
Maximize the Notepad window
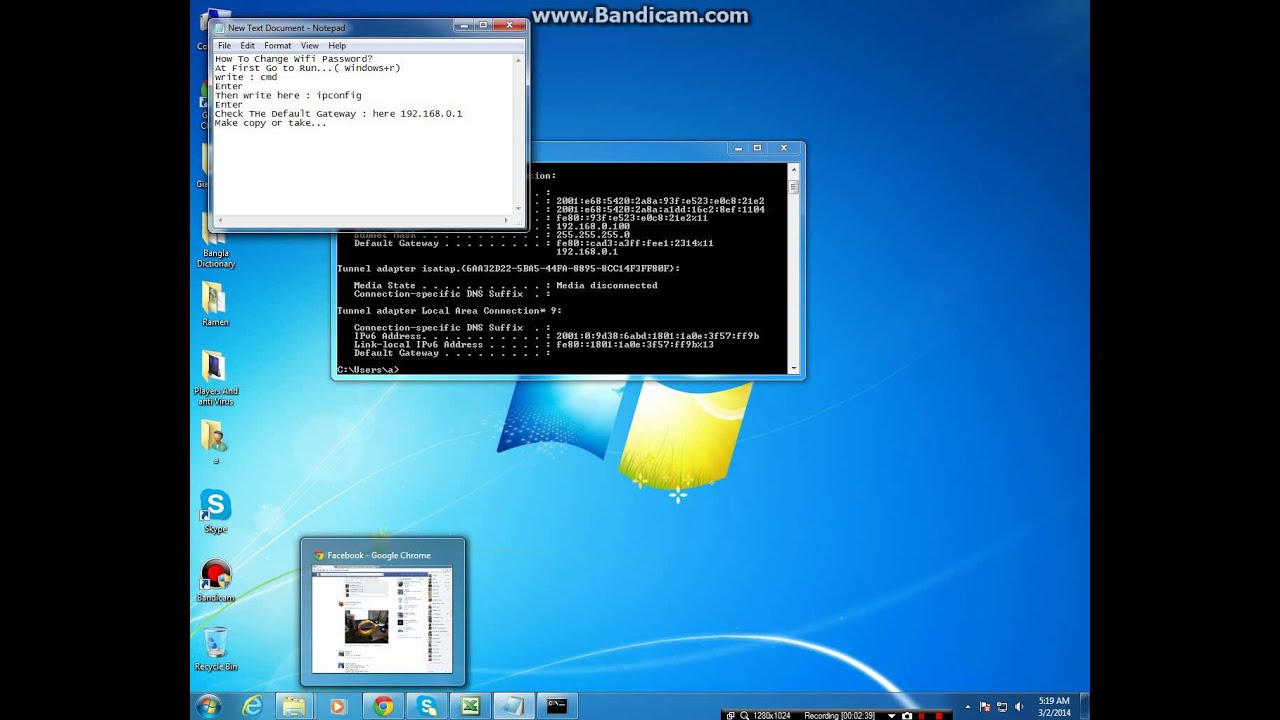point(482,25)
